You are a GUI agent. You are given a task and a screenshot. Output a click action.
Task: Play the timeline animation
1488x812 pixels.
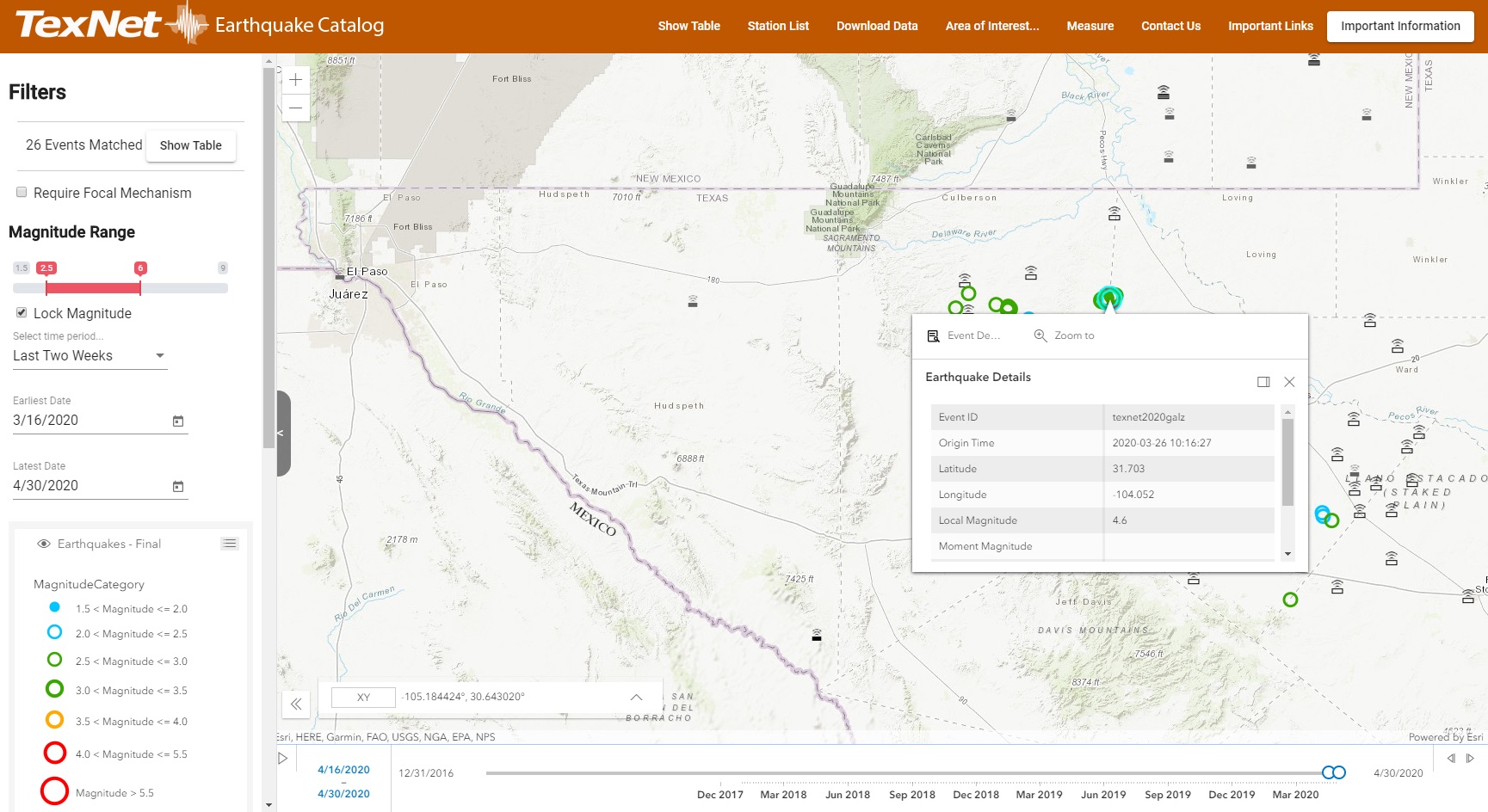click(282, 758)
